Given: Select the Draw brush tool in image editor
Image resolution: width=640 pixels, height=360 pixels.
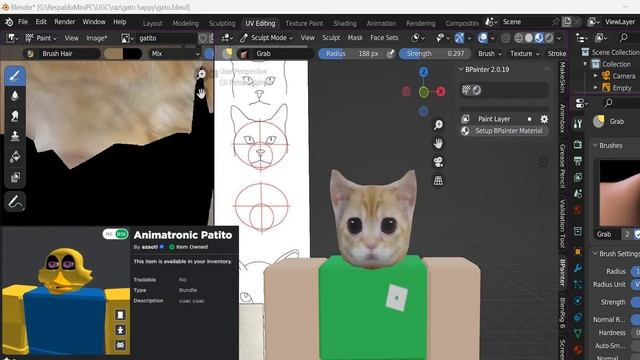Looking at the screenshot, I should point(15,76).
